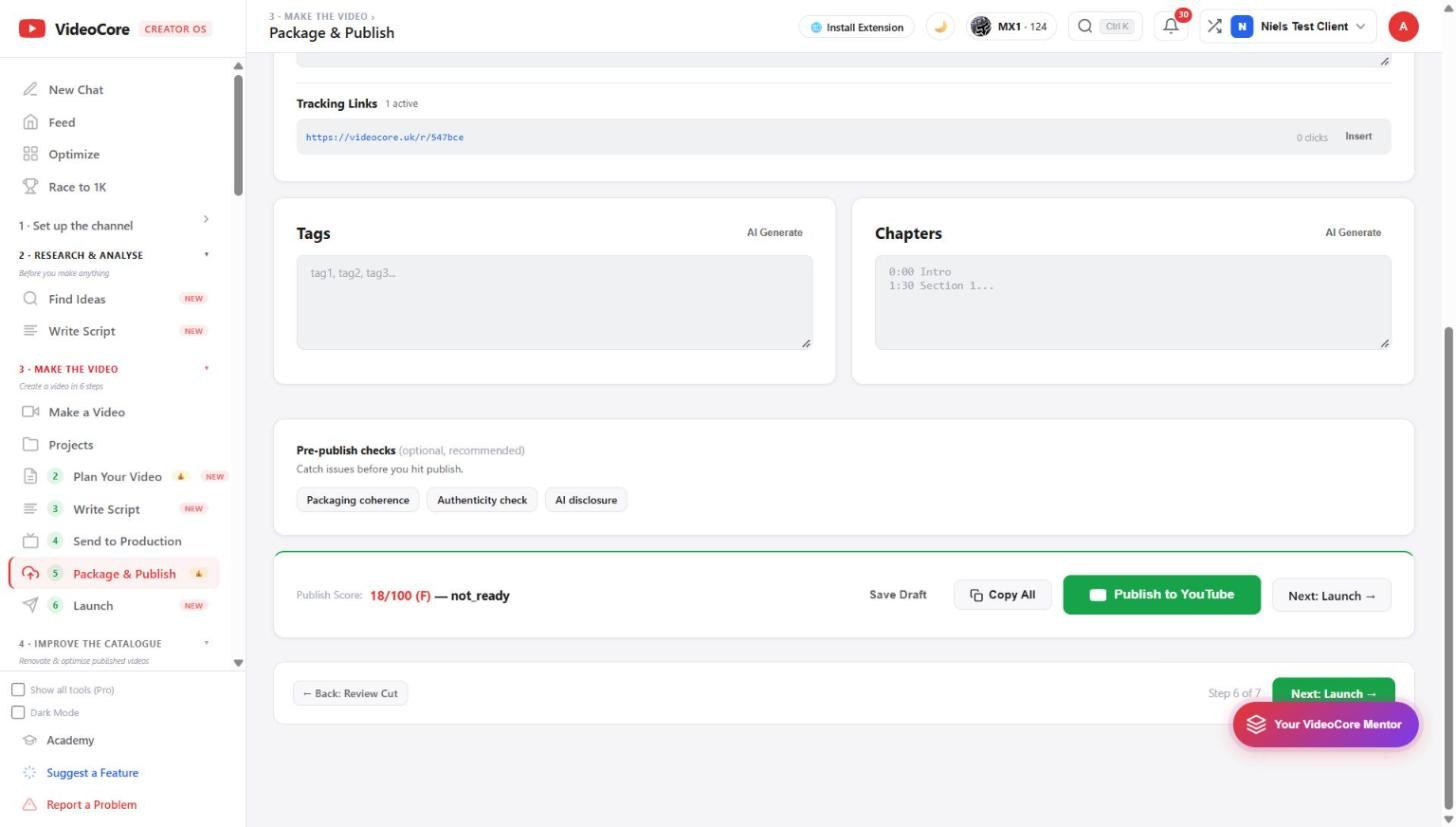
Task: Open the Optimize page
Action: 74,154
